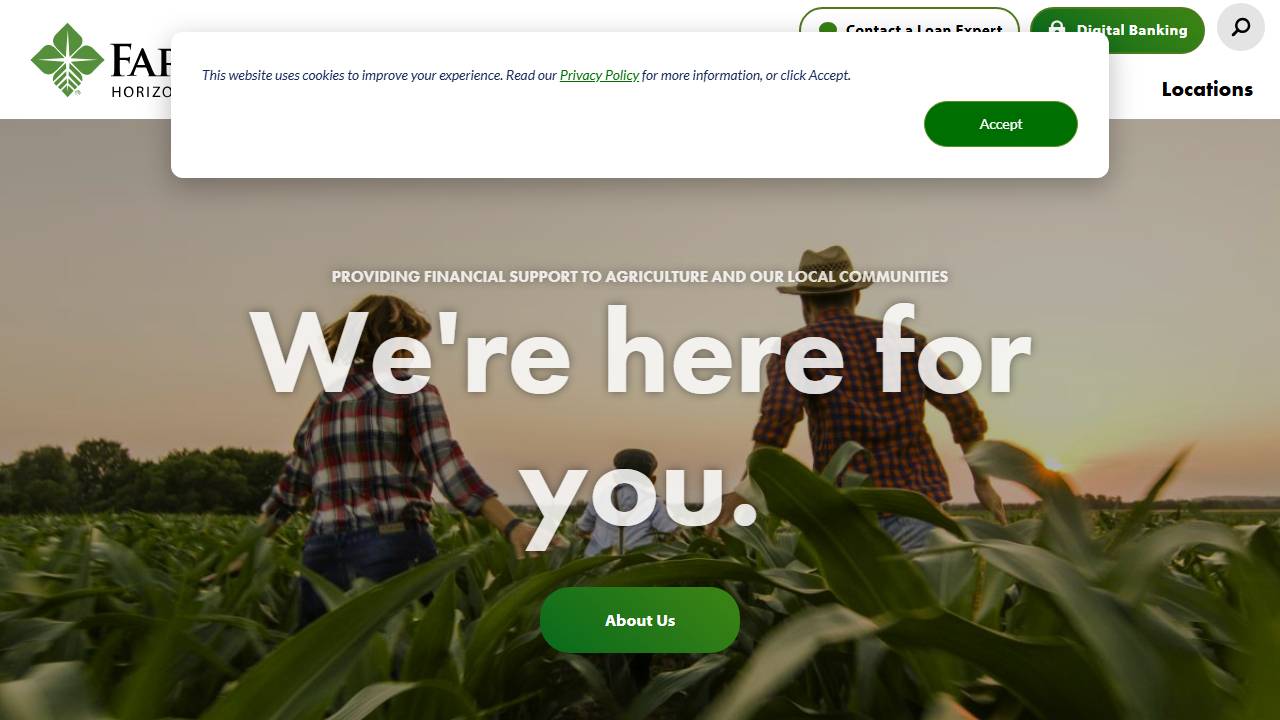Open the search magnifier icon

click(1241, 27)
